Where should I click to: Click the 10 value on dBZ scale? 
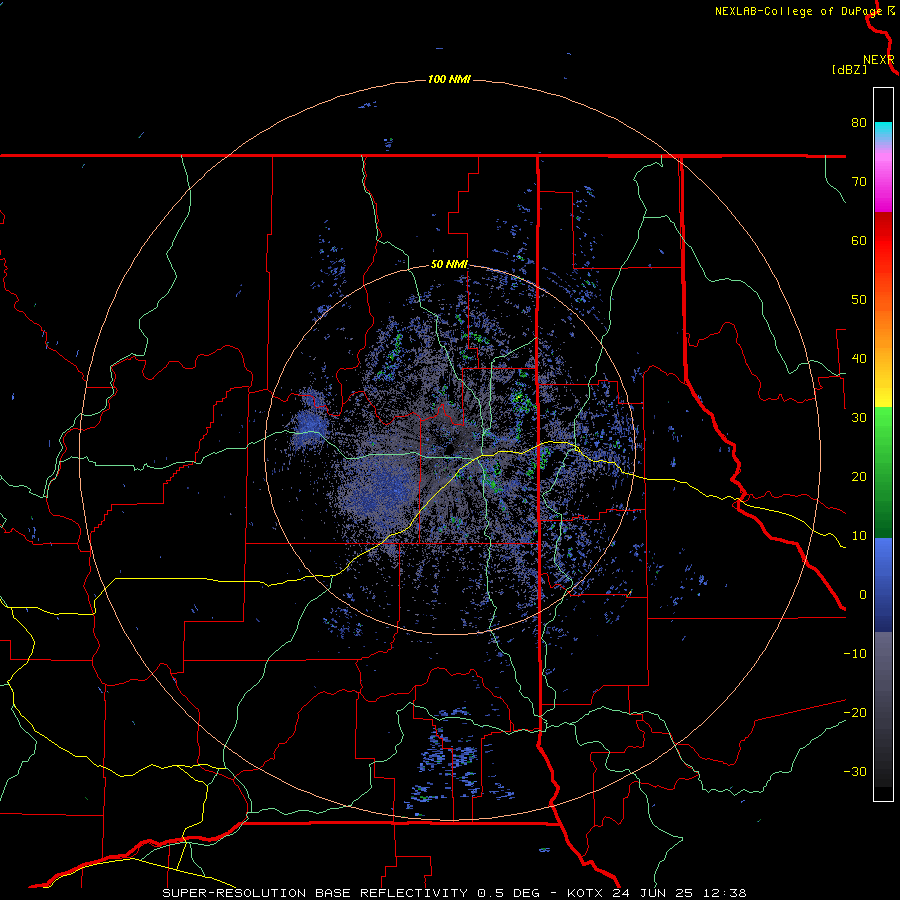pos(859,536)
